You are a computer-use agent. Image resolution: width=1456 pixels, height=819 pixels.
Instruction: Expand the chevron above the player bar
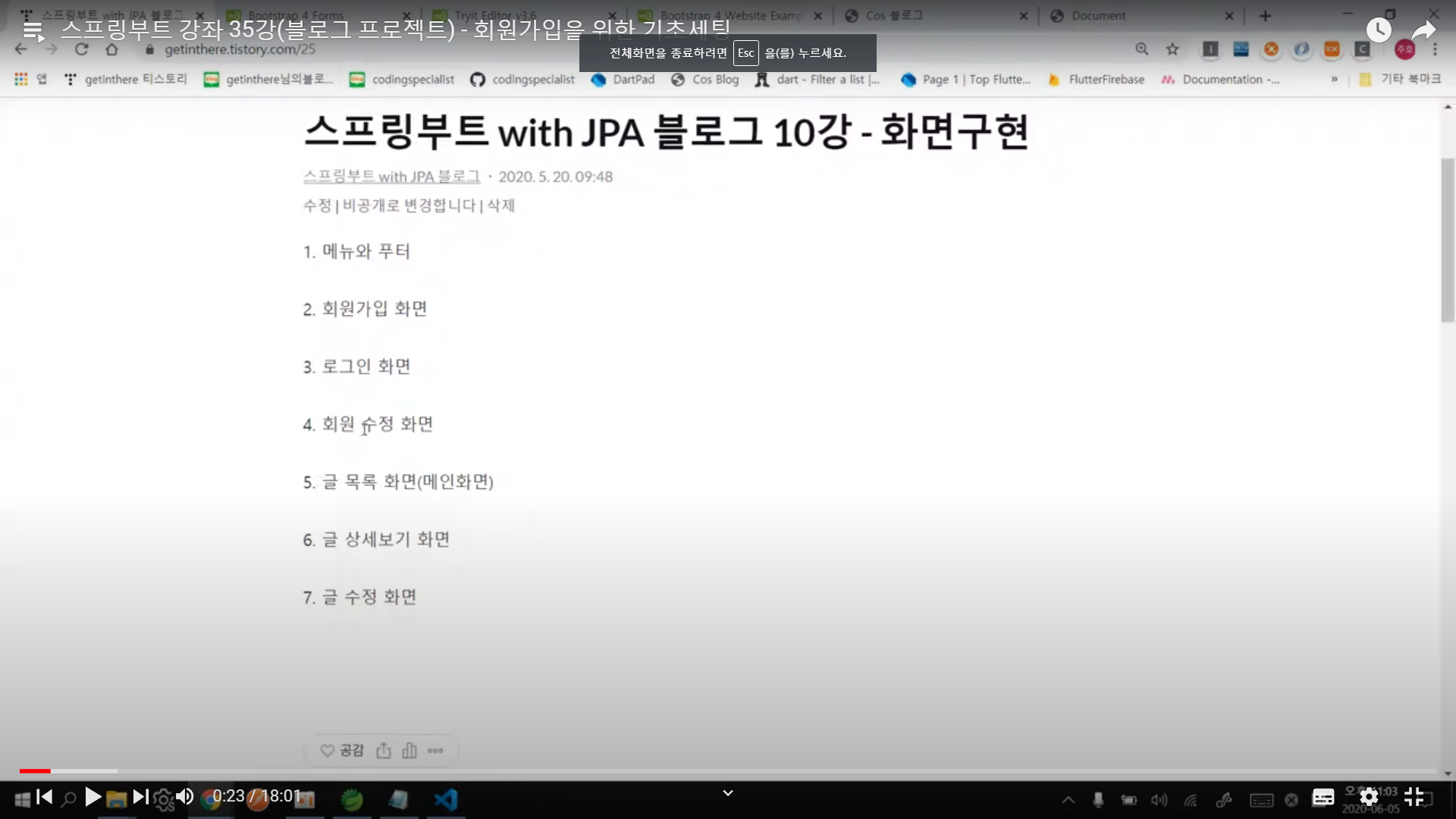(728, 793)
